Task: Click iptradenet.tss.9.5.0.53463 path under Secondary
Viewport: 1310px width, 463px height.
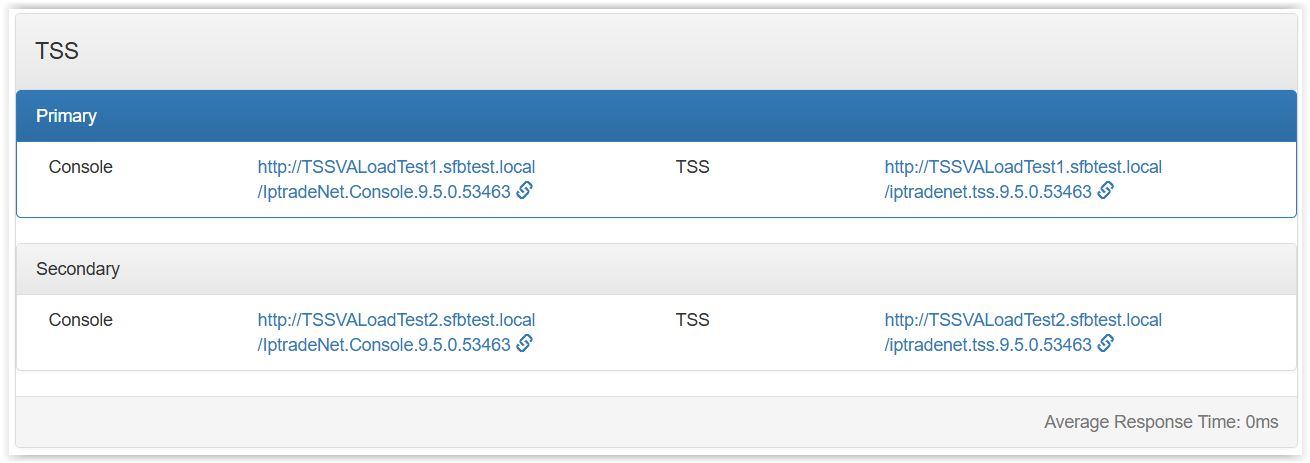Action: point(988,345)
